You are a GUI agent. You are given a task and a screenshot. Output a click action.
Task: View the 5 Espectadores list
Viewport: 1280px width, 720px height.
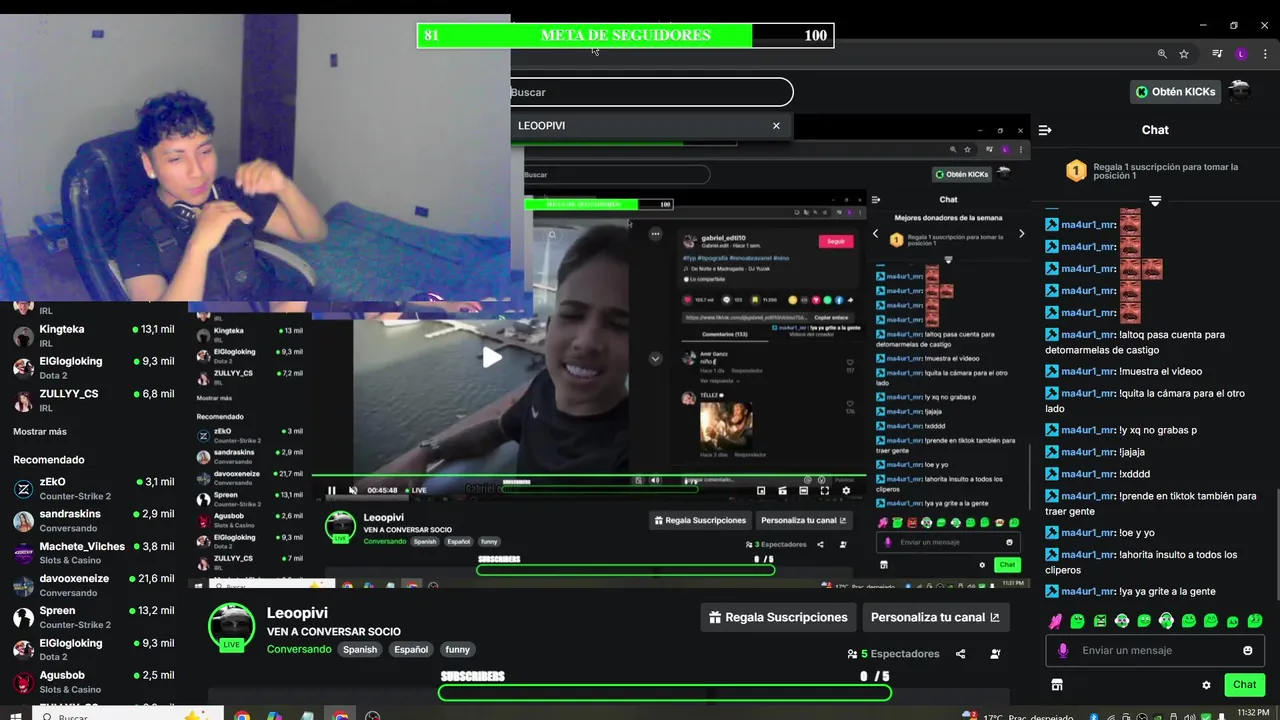coord(893,654)
